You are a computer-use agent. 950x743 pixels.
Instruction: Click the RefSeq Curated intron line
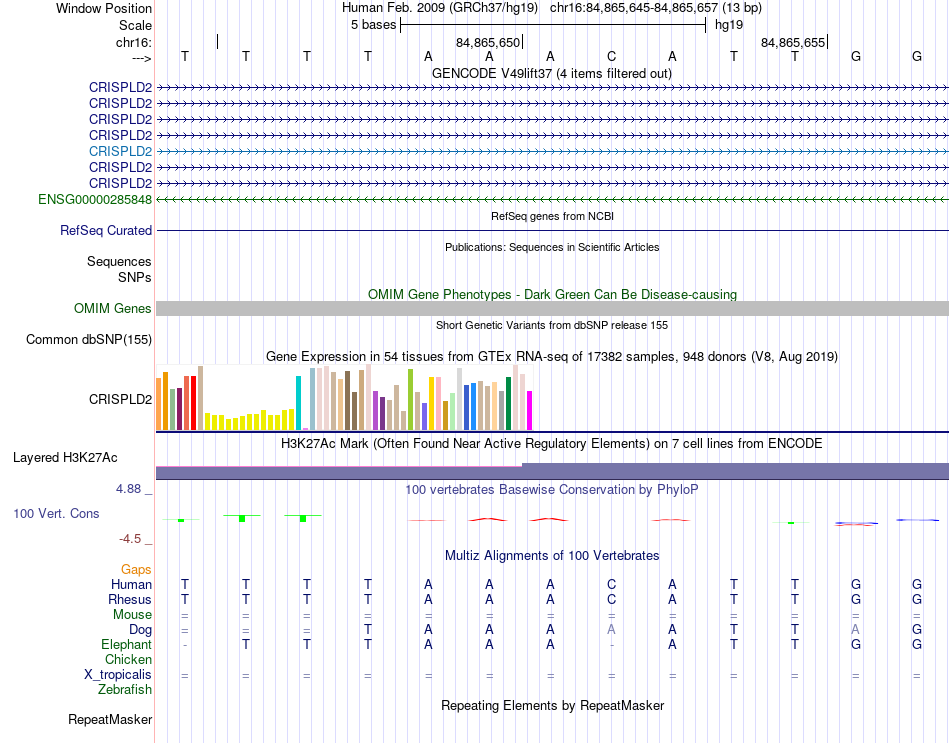(552, 230)
